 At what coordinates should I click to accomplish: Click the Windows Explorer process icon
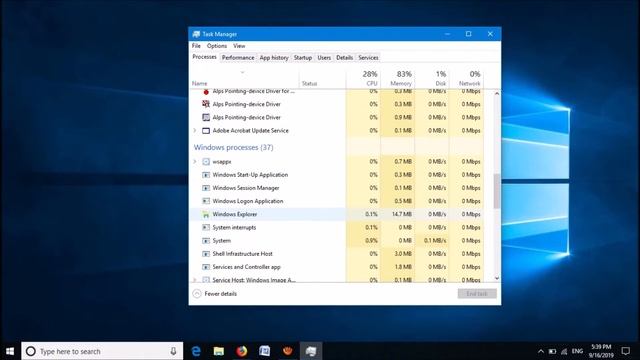click(x=206, y=214)
